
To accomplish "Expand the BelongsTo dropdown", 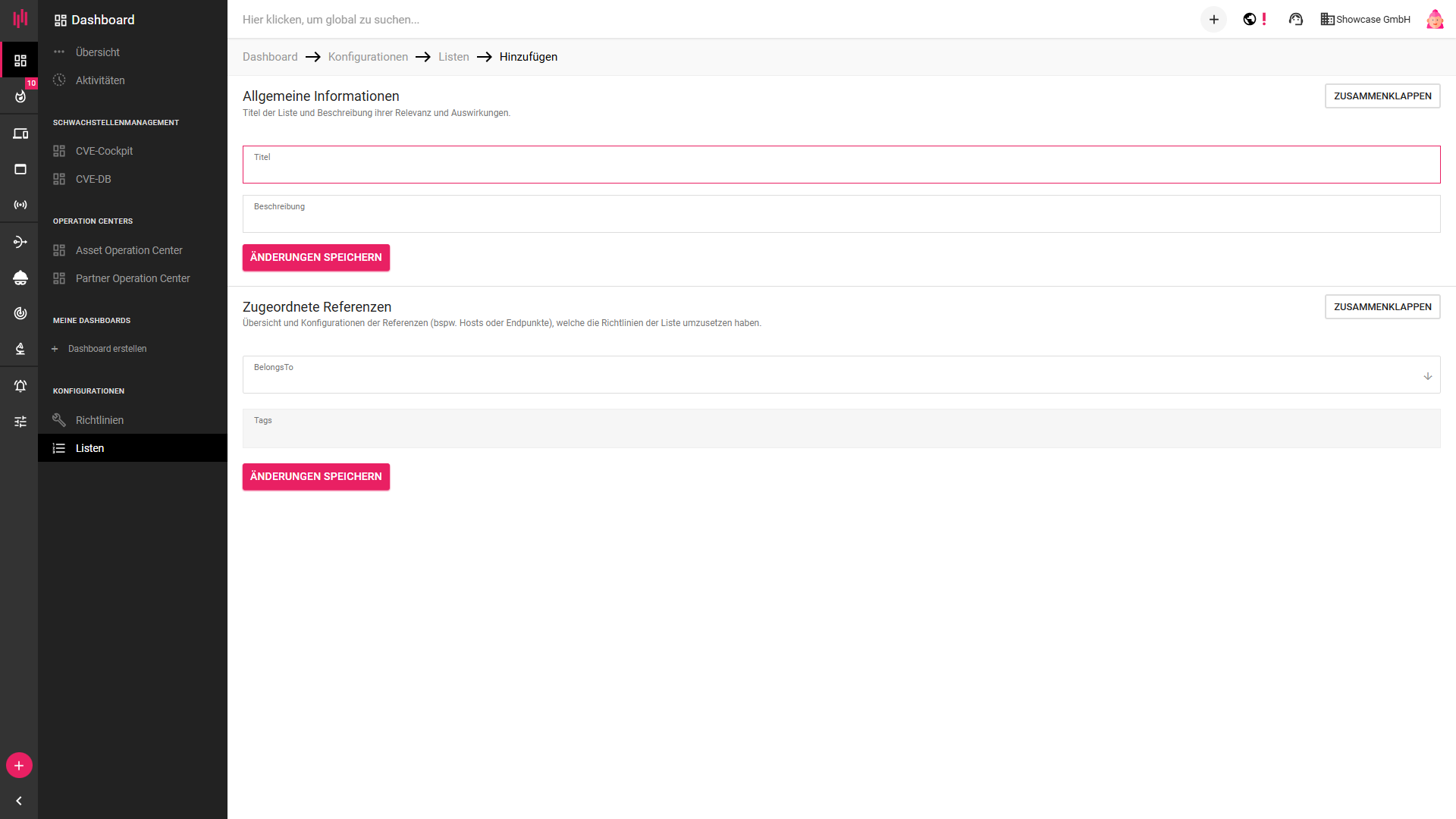I will tap(1427, 376).
